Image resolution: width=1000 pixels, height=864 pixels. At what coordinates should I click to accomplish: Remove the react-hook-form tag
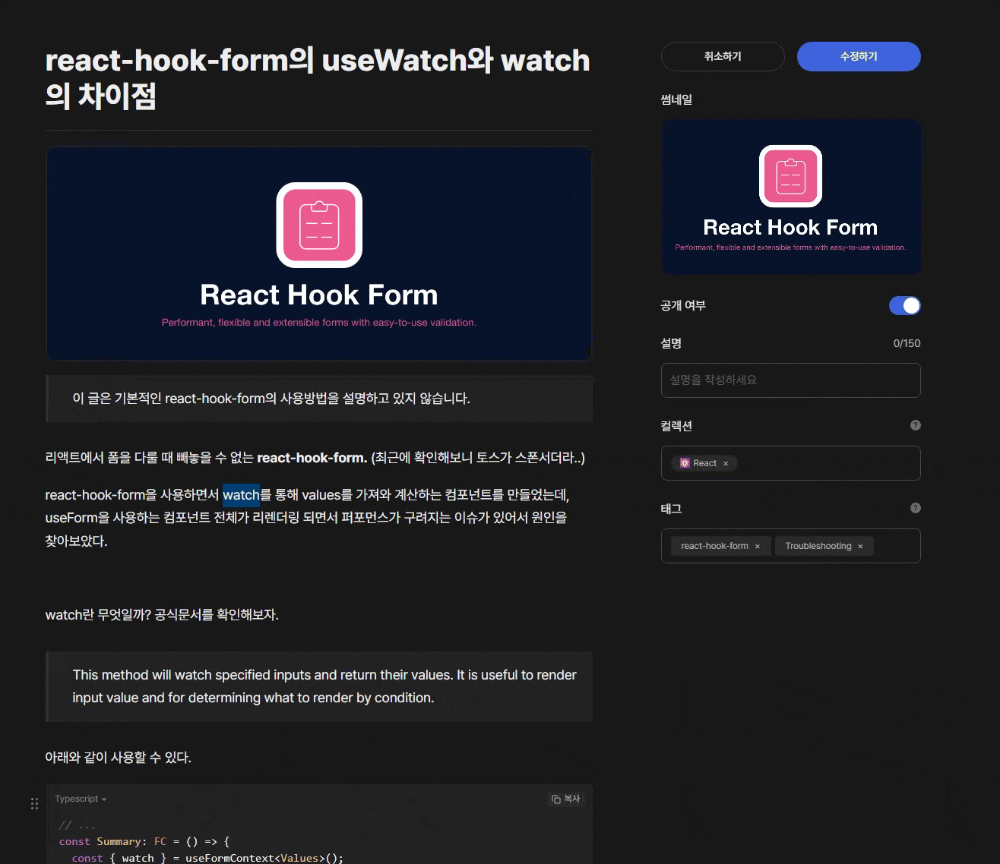point(757,546)
